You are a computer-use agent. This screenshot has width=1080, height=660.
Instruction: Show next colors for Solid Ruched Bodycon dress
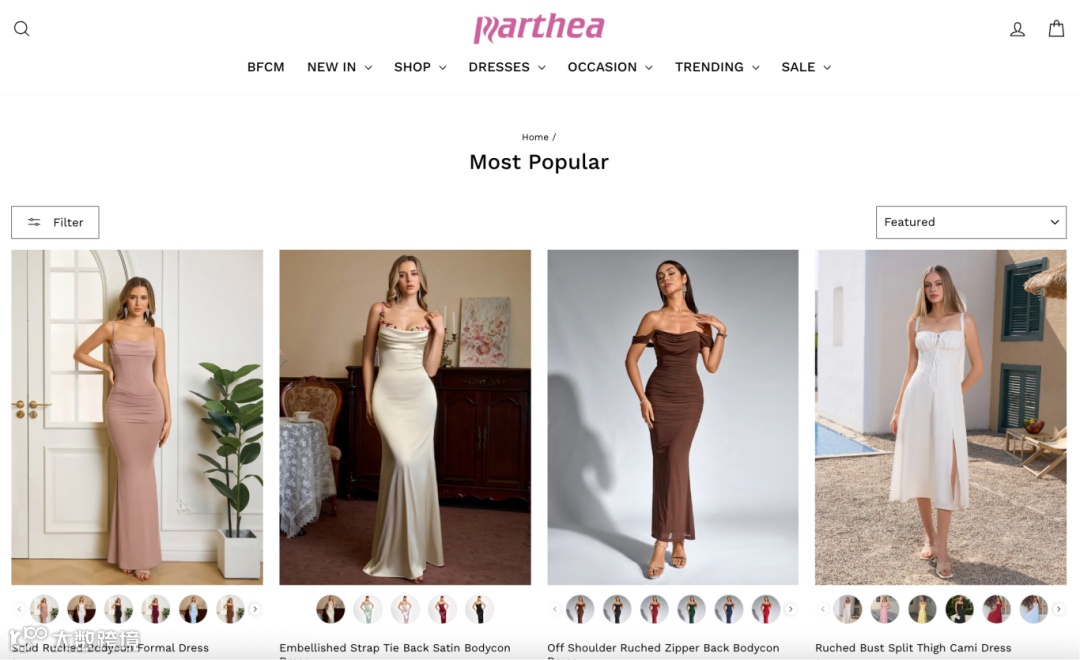click(x=255, y=609)
